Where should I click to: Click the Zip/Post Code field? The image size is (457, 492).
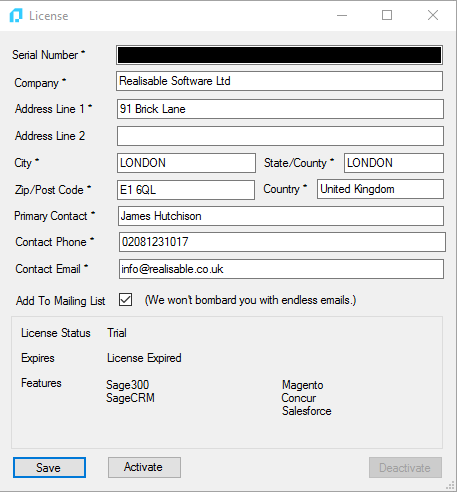click(x=186, y=190)
